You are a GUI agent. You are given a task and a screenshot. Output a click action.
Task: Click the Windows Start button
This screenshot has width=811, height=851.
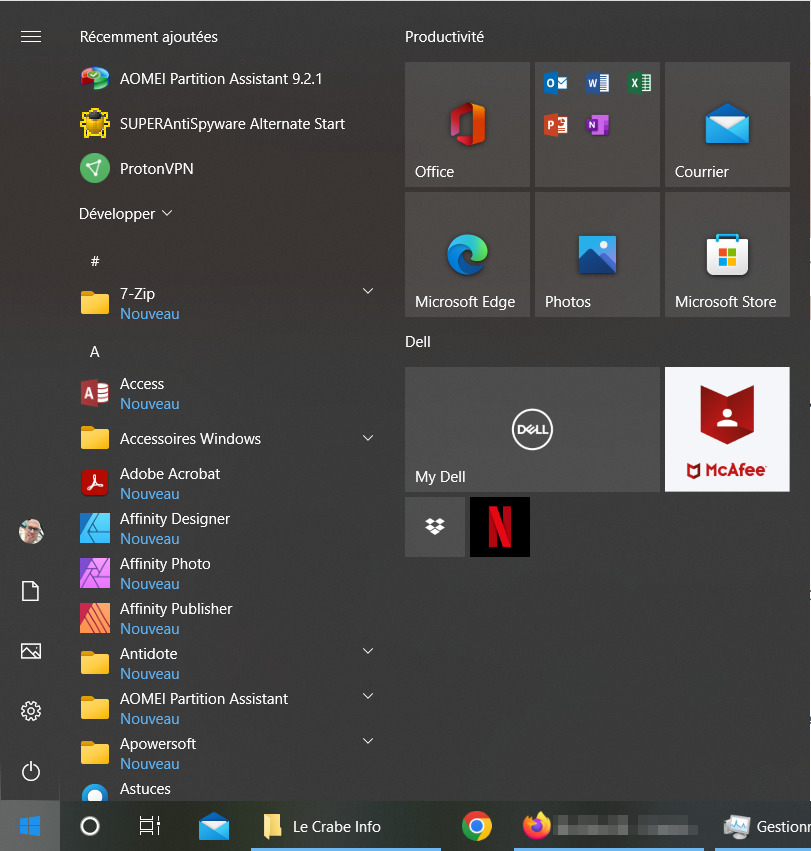[30, 826]
